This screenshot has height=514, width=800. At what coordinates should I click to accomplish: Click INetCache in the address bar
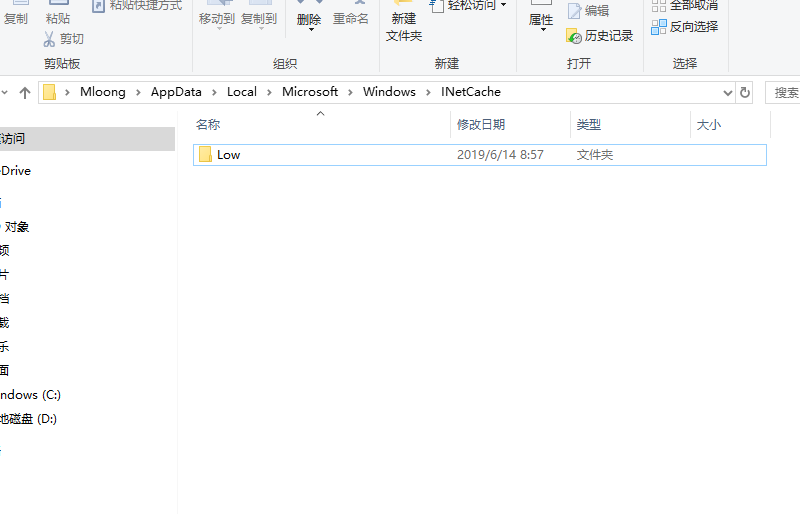click(471, 92)
